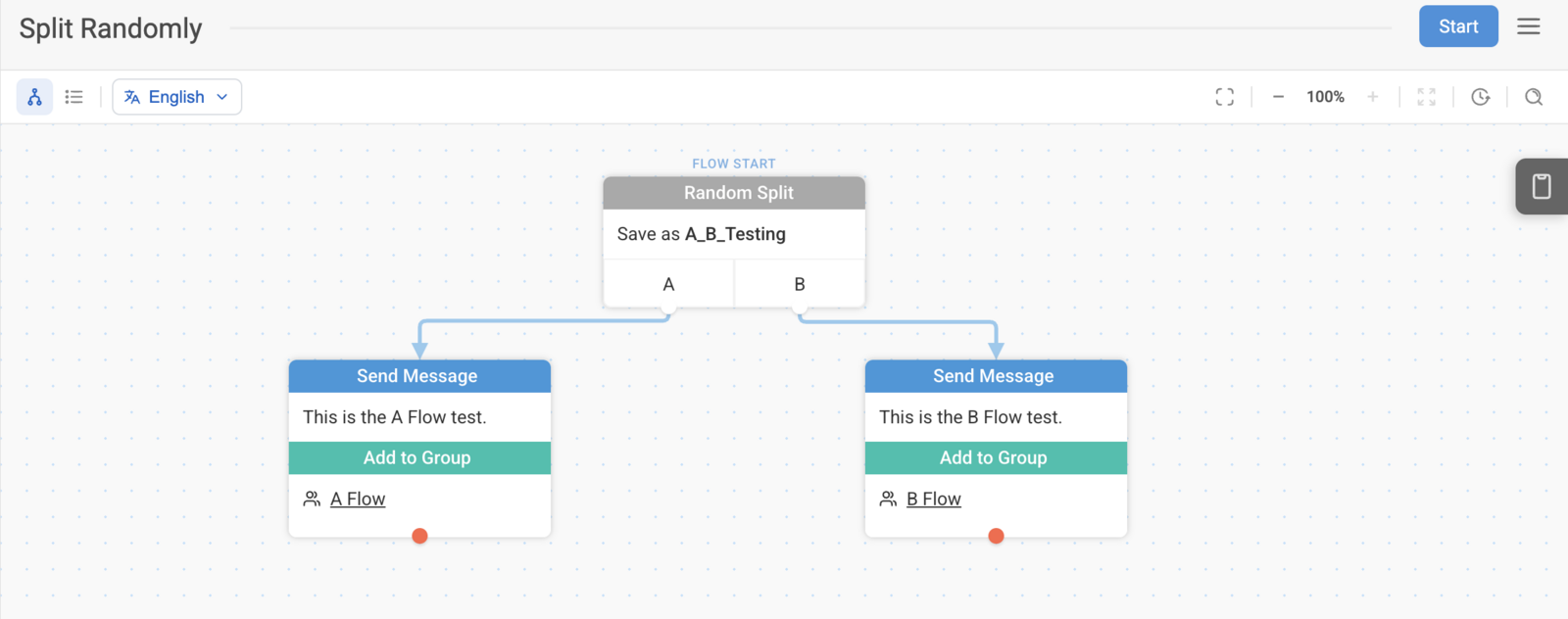Click the 100% zoom level indicator
1568x619 pixels.
click(x=1325, y=97)
